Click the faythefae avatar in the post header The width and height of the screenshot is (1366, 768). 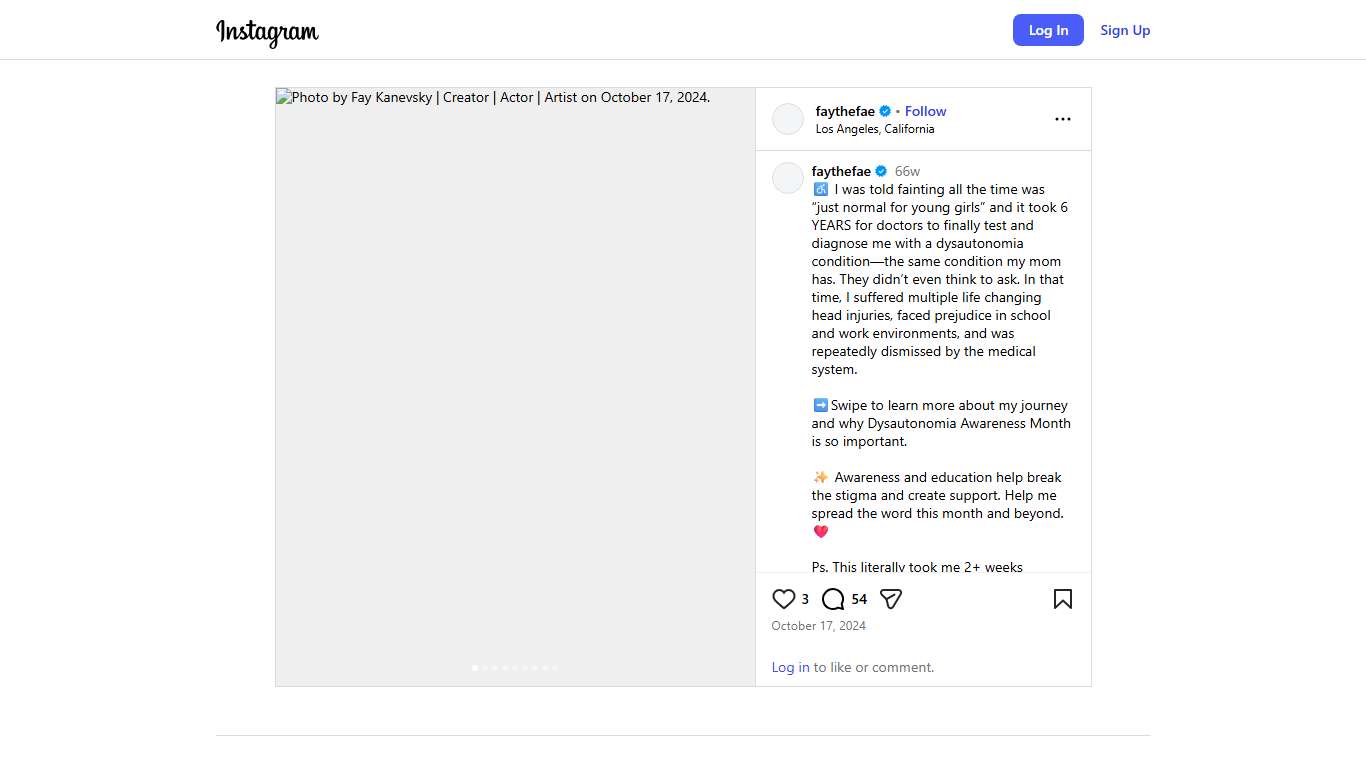(788, 119)
